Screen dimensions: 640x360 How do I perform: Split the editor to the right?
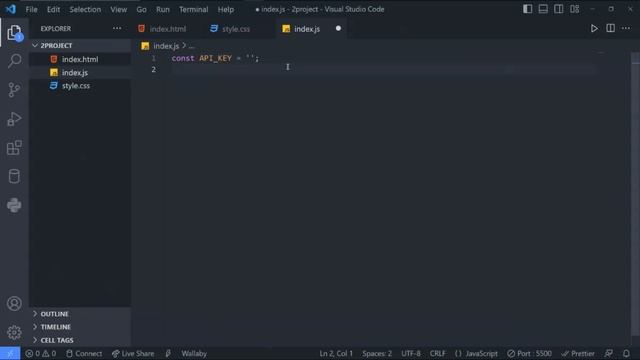point(610,29)
